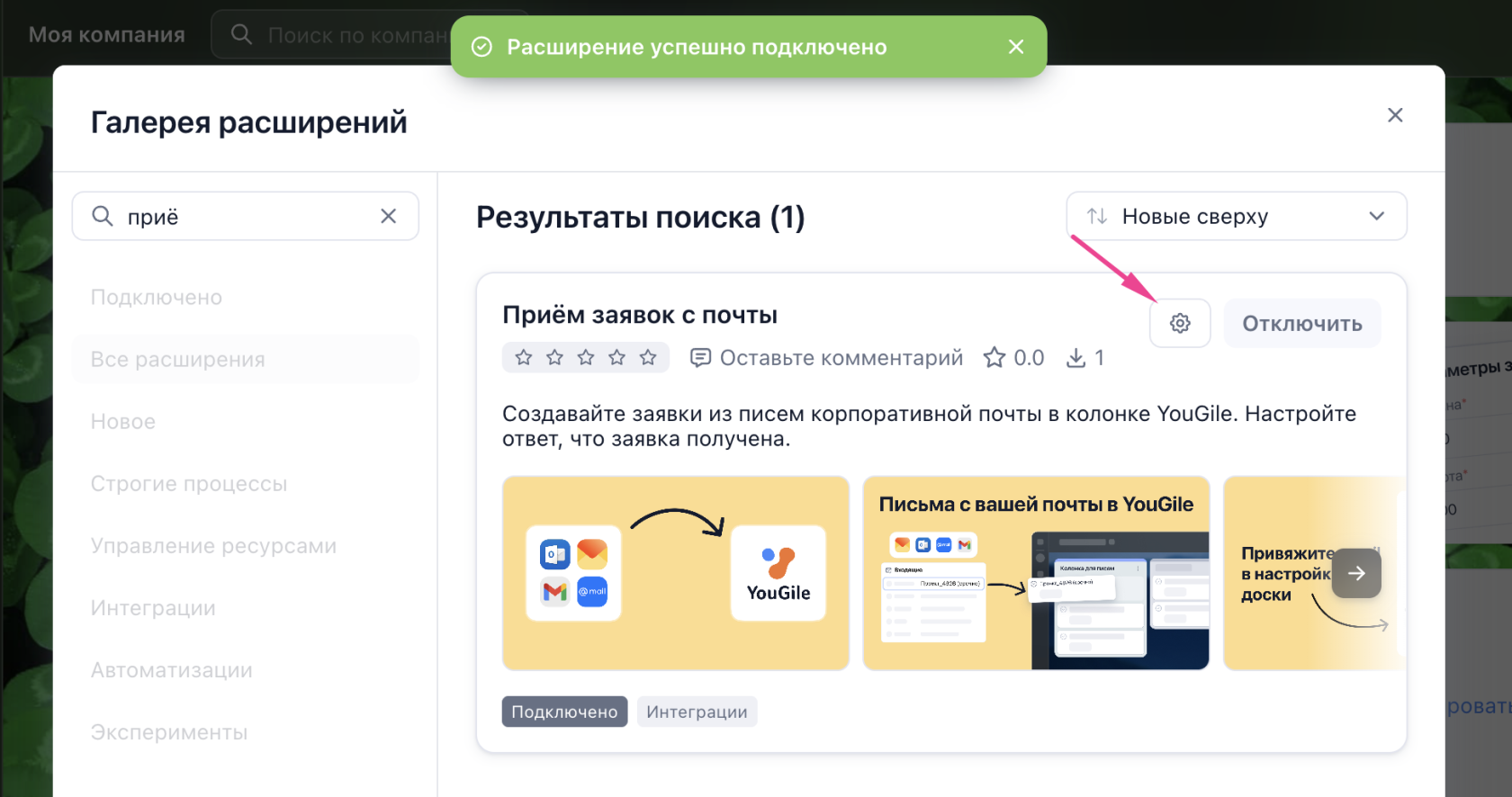Viewport: 1512px width, 797px height.
Task: Open the extension settings gear icon
Action: click(1180, 323)
